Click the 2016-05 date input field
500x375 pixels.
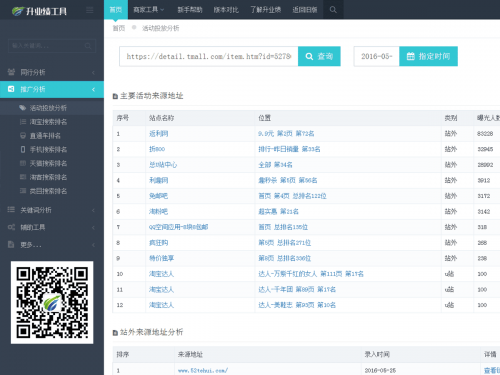point(376,56)
